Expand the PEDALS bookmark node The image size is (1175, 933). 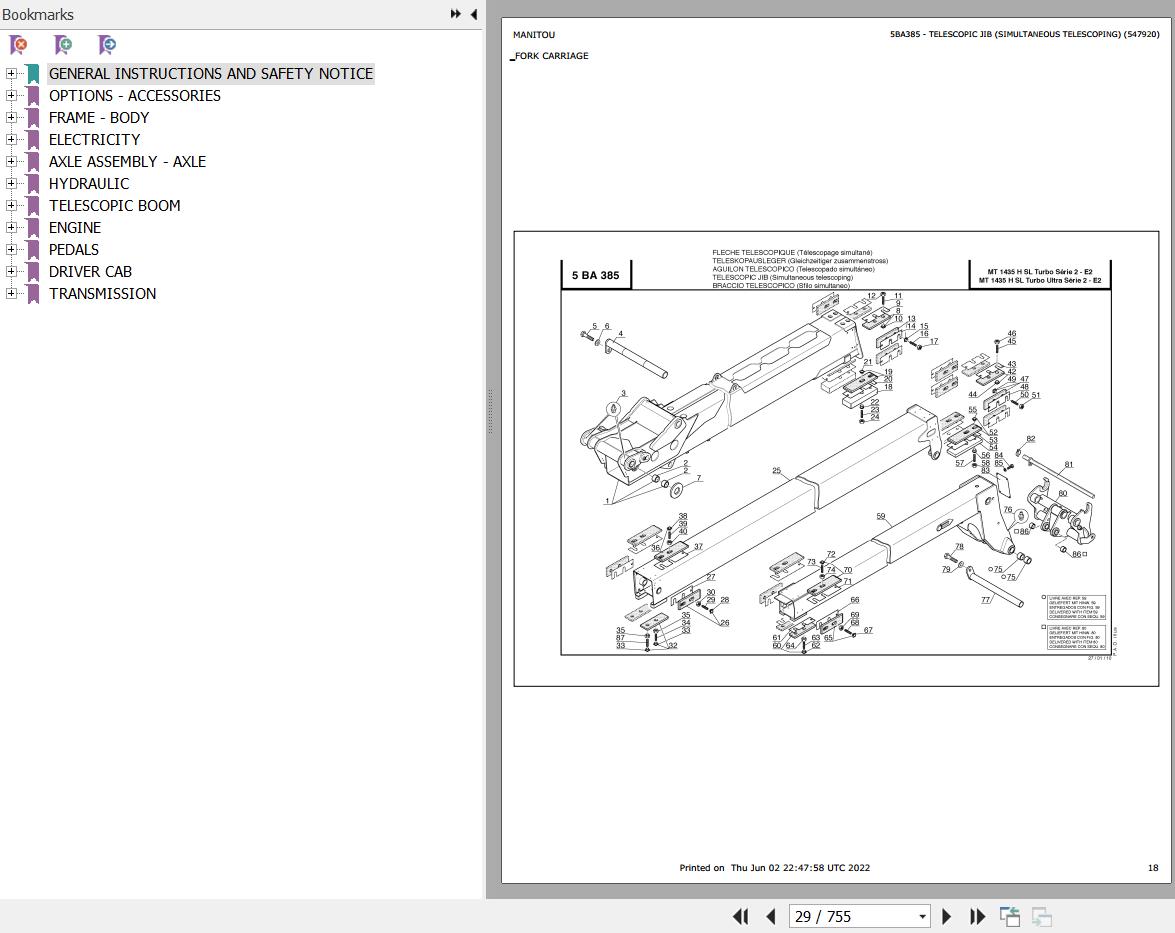[10, 250]
